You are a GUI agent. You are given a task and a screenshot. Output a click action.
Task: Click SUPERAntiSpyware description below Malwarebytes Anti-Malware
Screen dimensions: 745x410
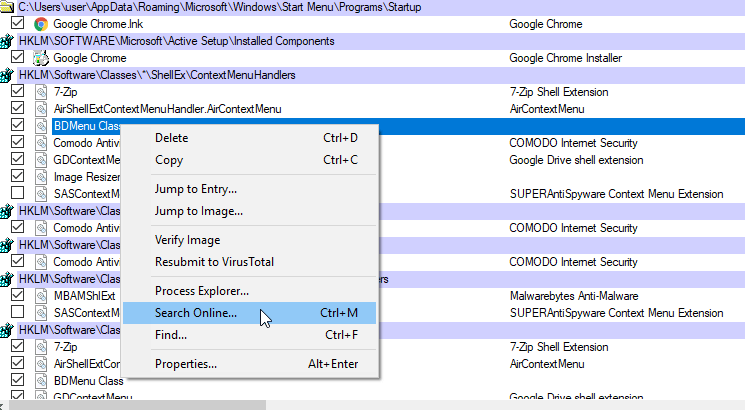click(617, 313)
